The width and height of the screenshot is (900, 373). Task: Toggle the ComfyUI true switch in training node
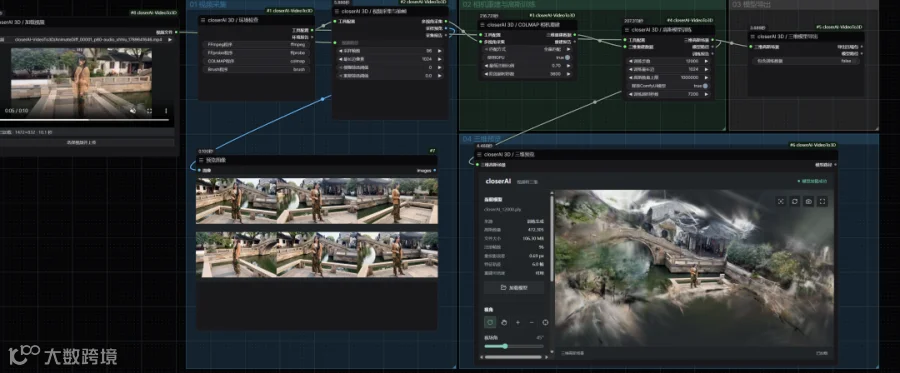pyautogui.click(x=705, y=86)
